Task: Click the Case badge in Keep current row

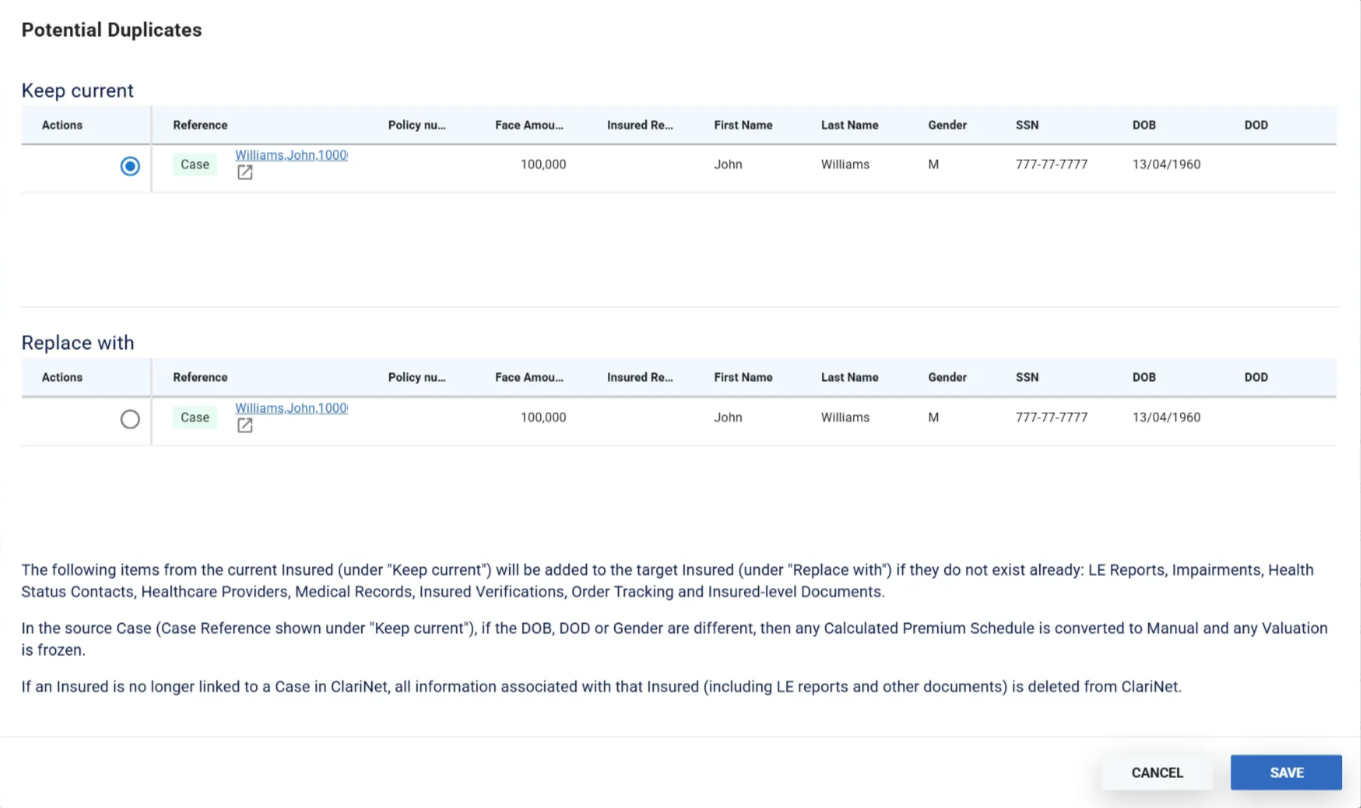Action: pos(195,165)
